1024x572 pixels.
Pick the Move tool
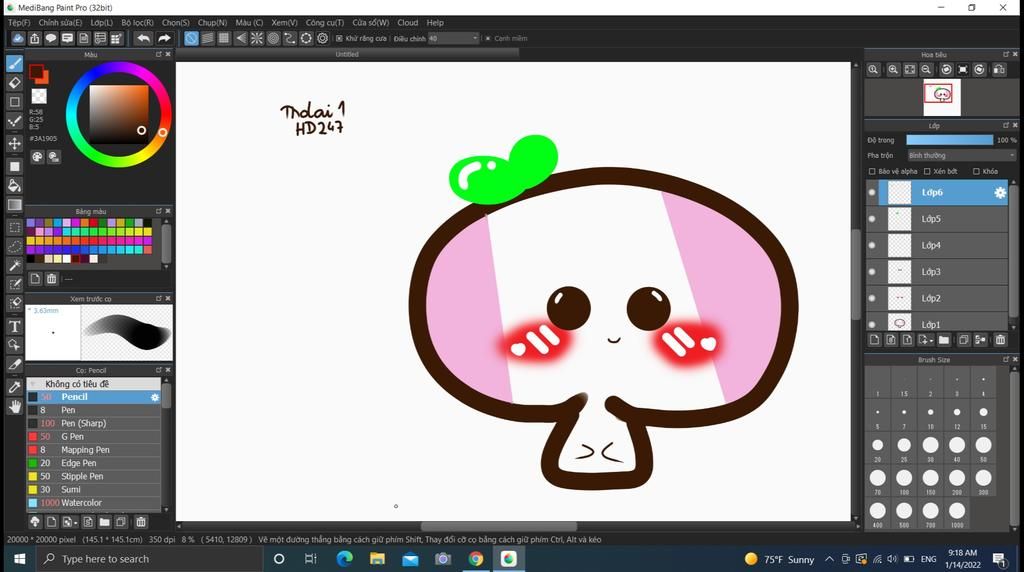pyautogui.click(x=14, y=143)
